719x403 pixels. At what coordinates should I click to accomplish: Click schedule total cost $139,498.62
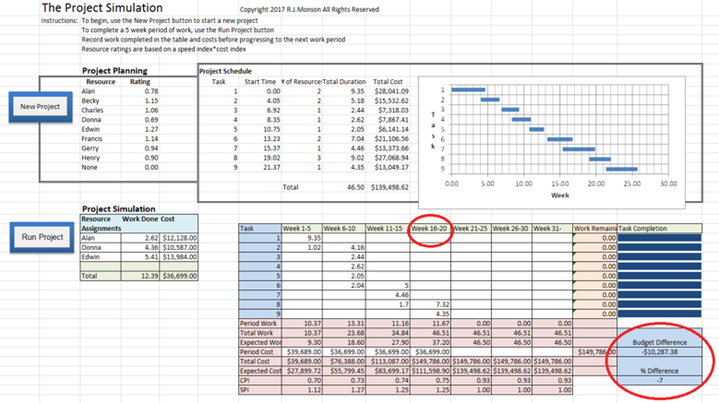coord(390,187)
